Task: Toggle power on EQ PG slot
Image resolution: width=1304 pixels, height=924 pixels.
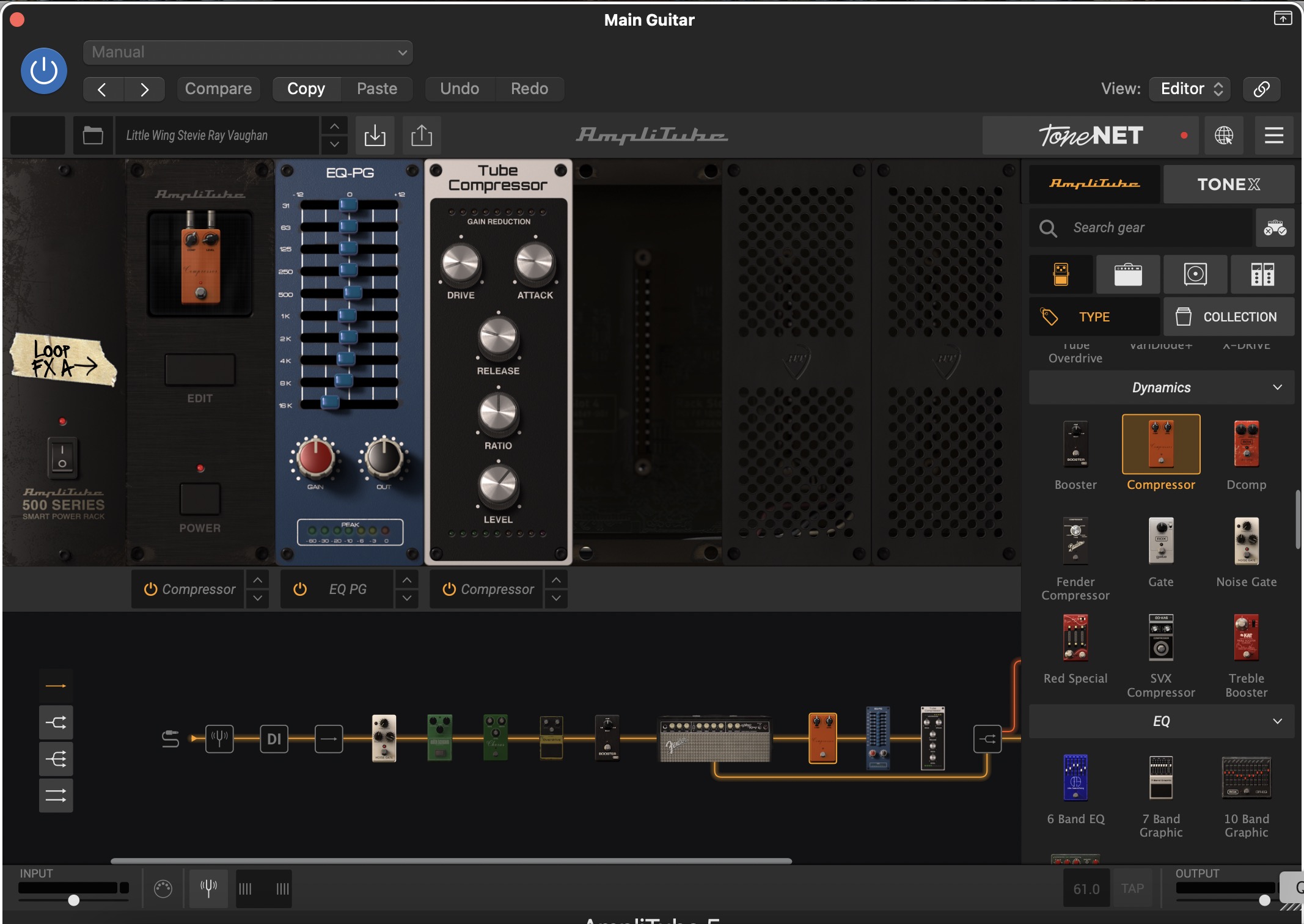Action: click(299, 589)
